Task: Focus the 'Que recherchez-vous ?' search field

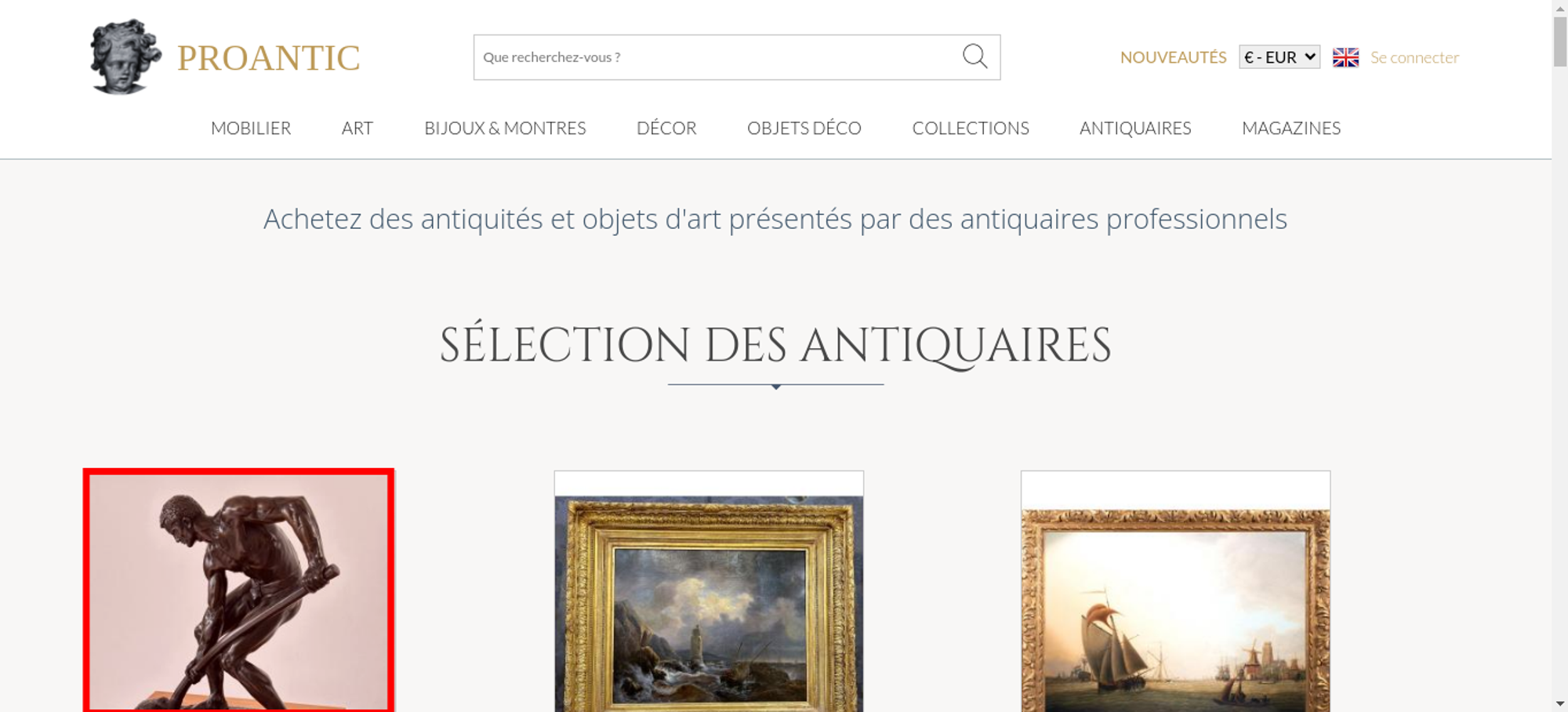Action: [x=713, y=57]
